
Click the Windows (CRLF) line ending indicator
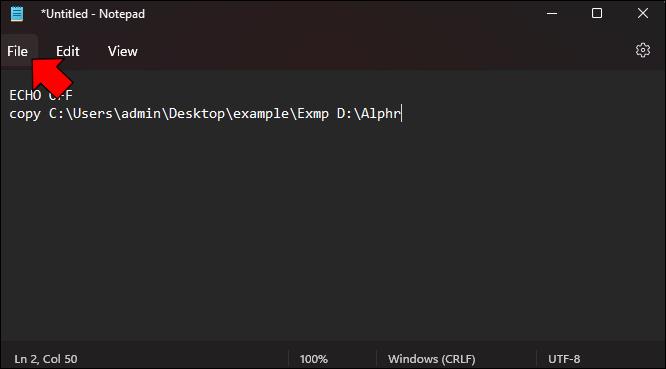(432, 359)
